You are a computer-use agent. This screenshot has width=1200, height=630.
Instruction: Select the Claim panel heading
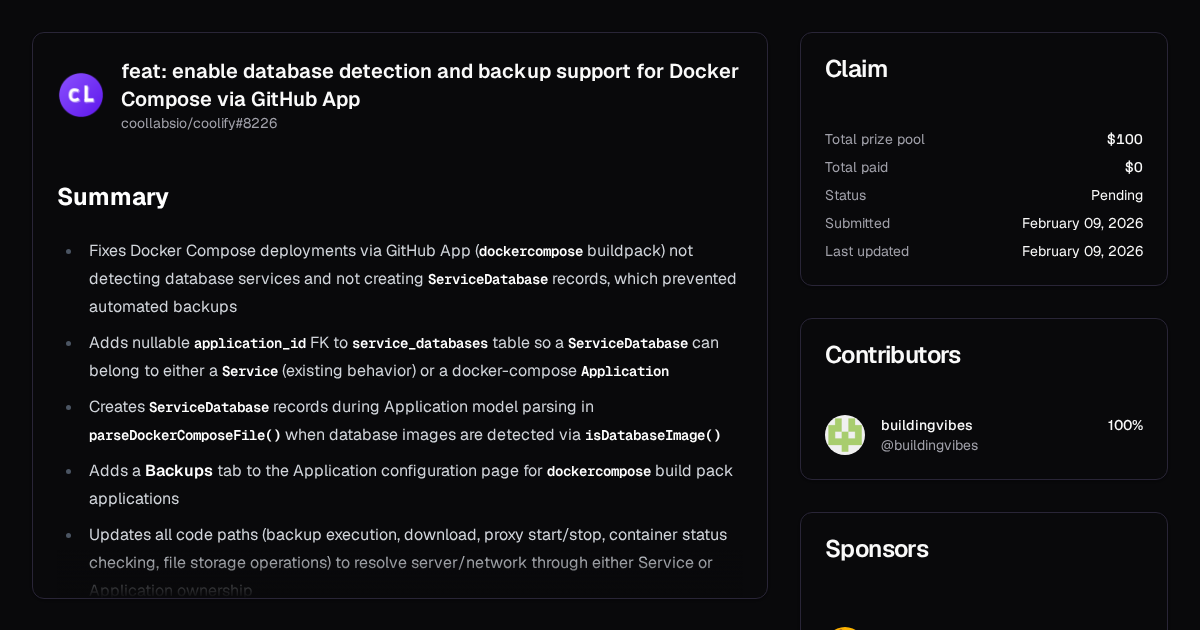(856, 69)
